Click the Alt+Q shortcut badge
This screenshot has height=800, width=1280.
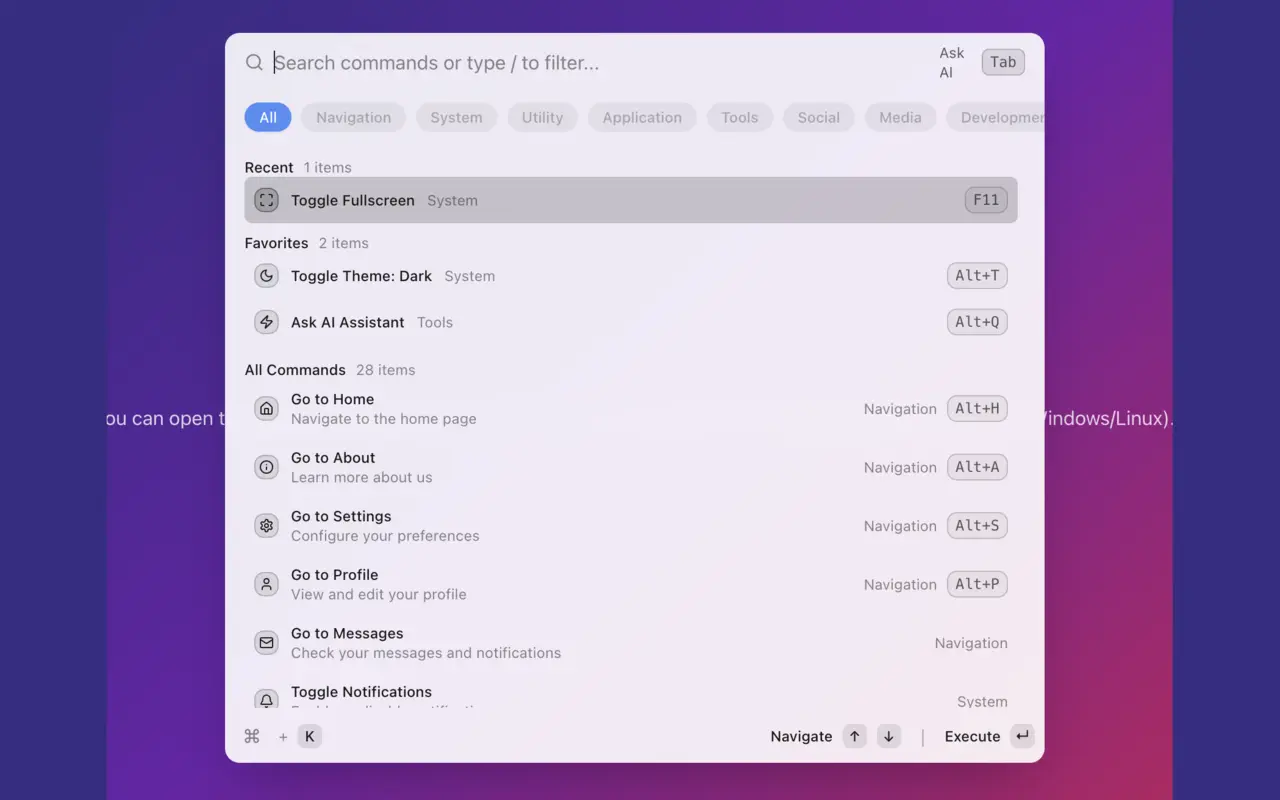tap(977, 322)
